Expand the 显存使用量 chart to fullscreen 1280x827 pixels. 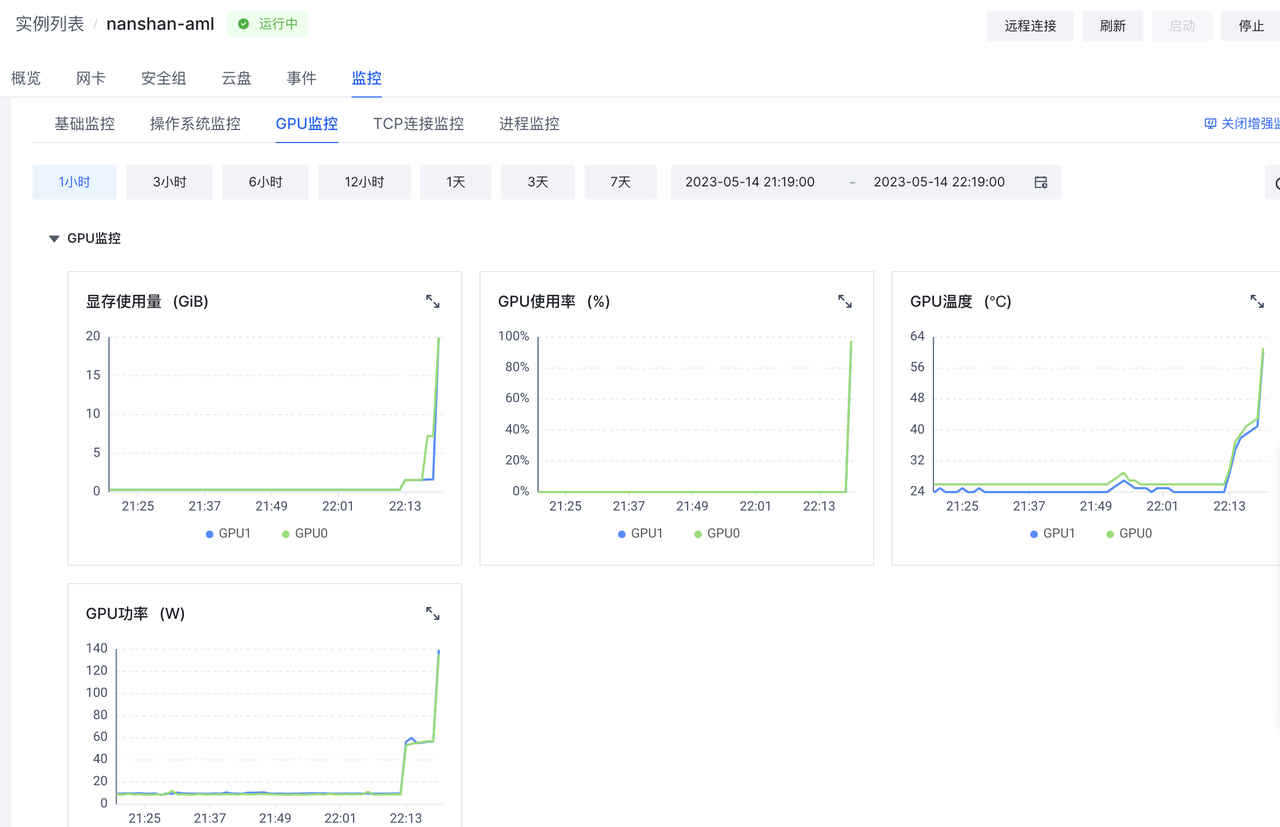pos(433,301)
